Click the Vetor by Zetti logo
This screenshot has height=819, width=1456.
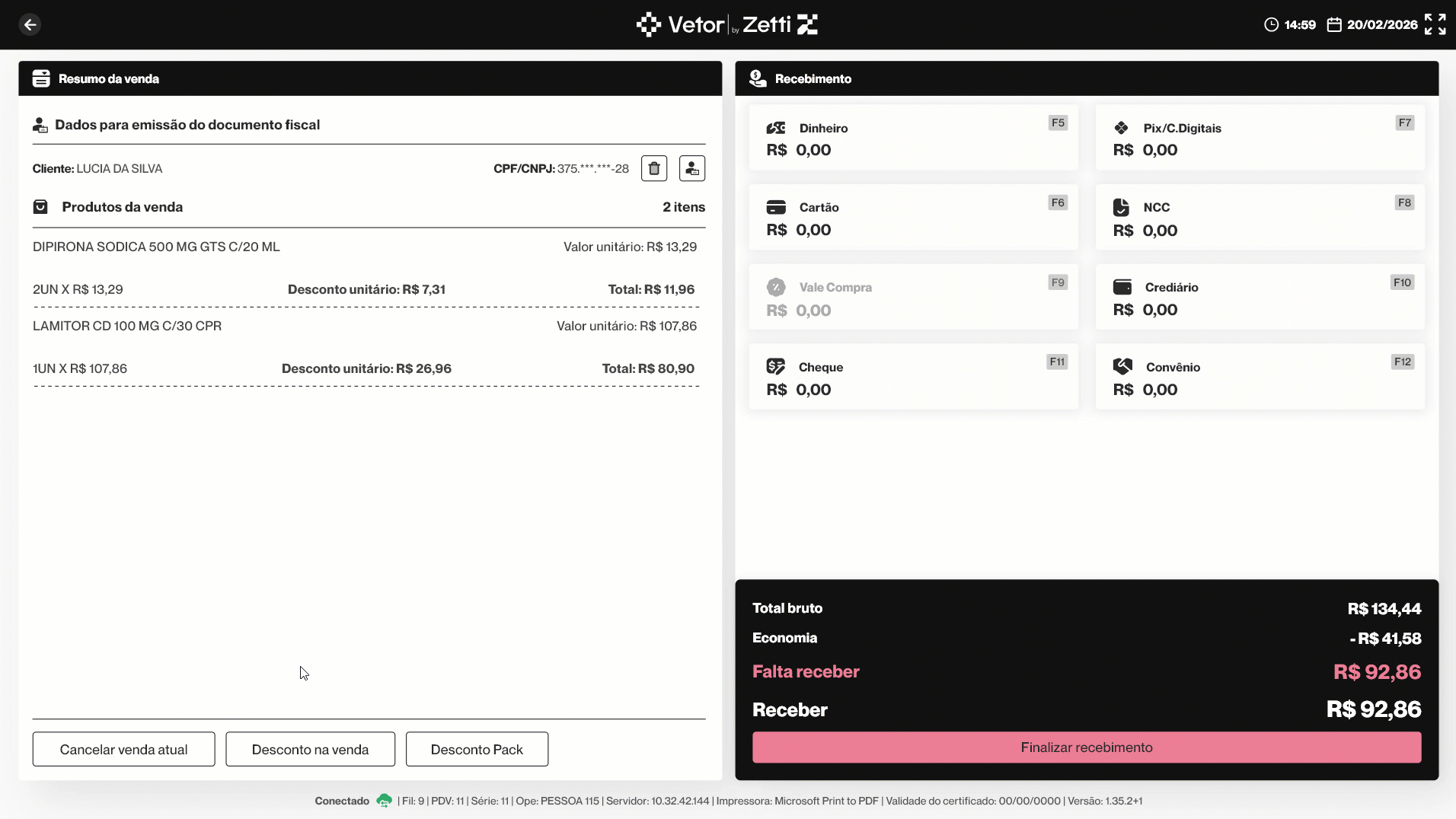click(x=726, y=24)
